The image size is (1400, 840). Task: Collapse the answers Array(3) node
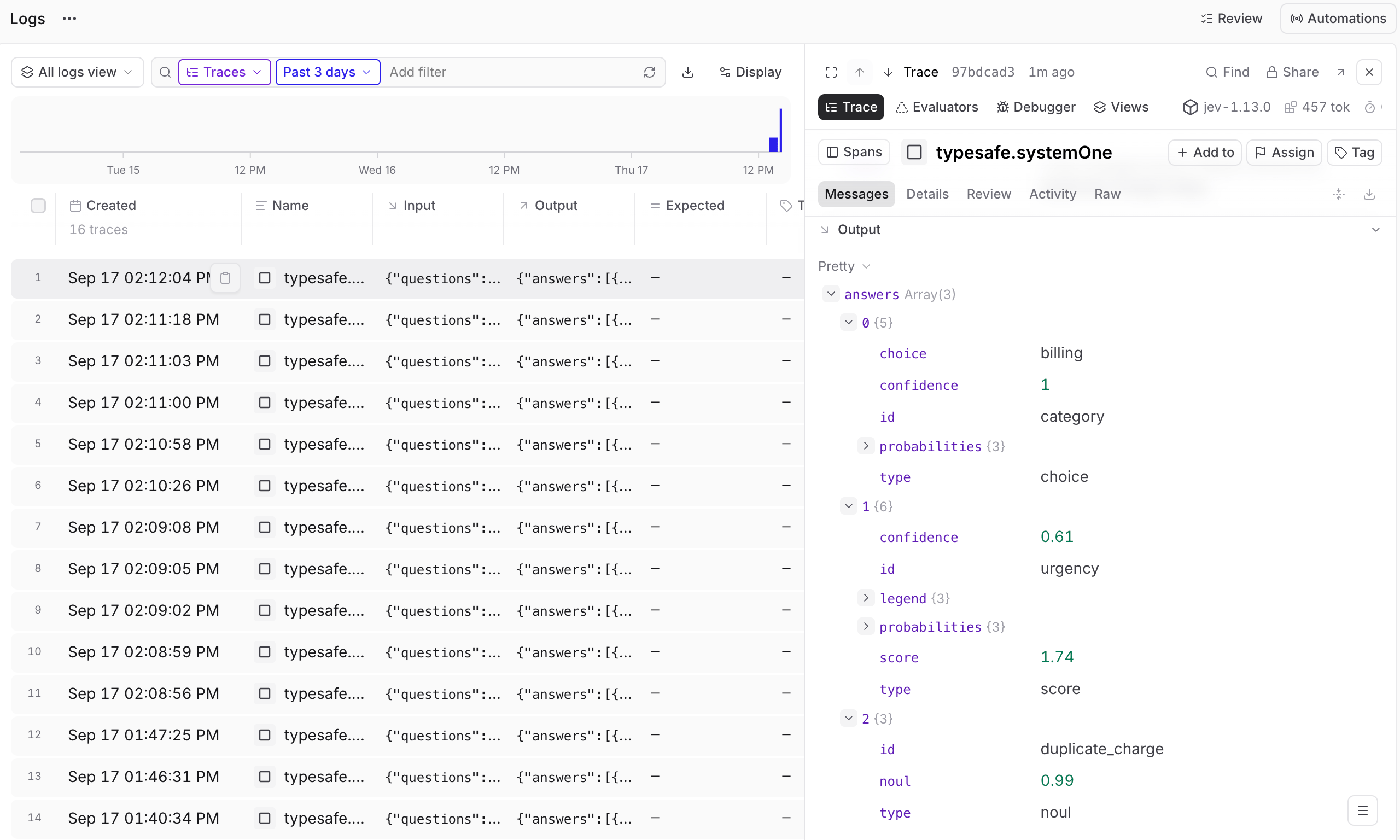(831, 294)
